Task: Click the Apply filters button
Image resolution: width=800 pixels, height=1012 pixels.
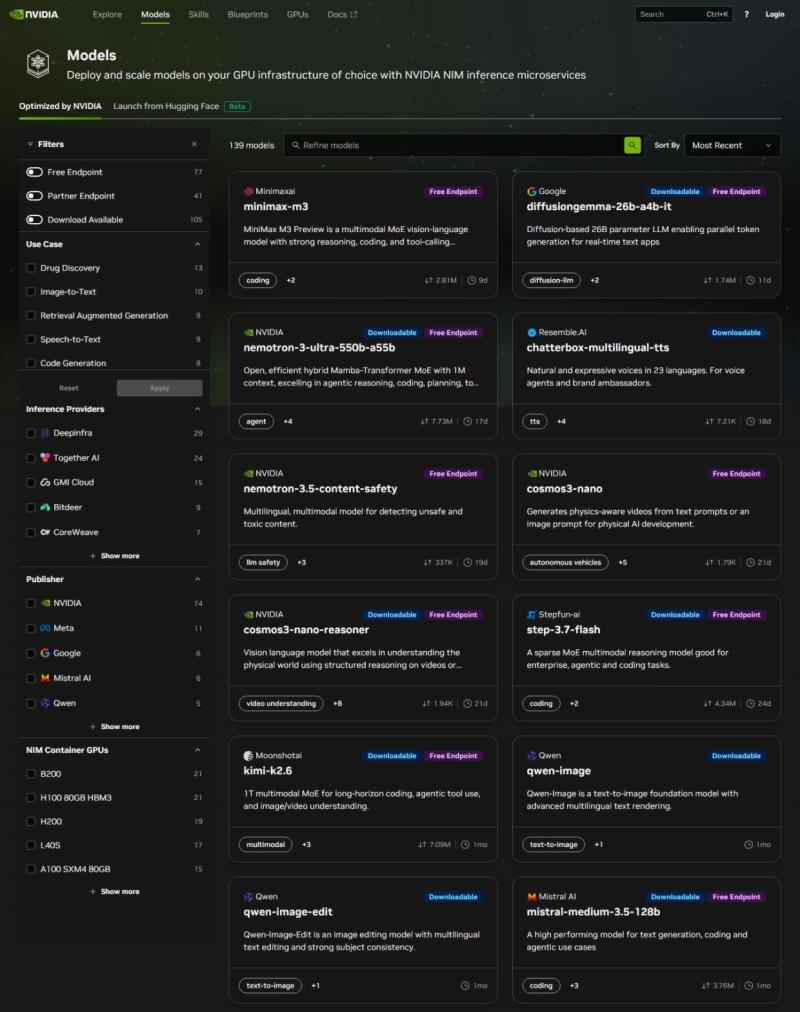Action: tap(159, 388)
